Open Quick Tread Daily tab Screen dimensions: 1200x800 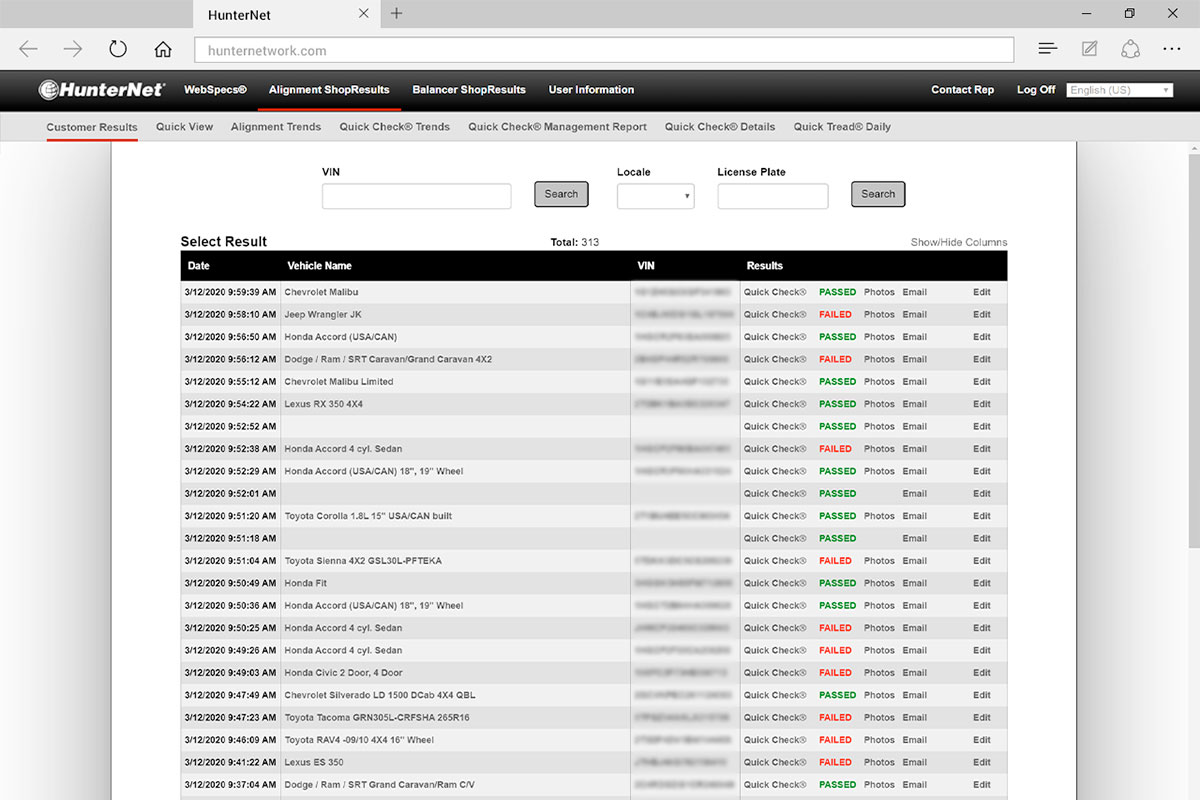[x=842, y=127]
